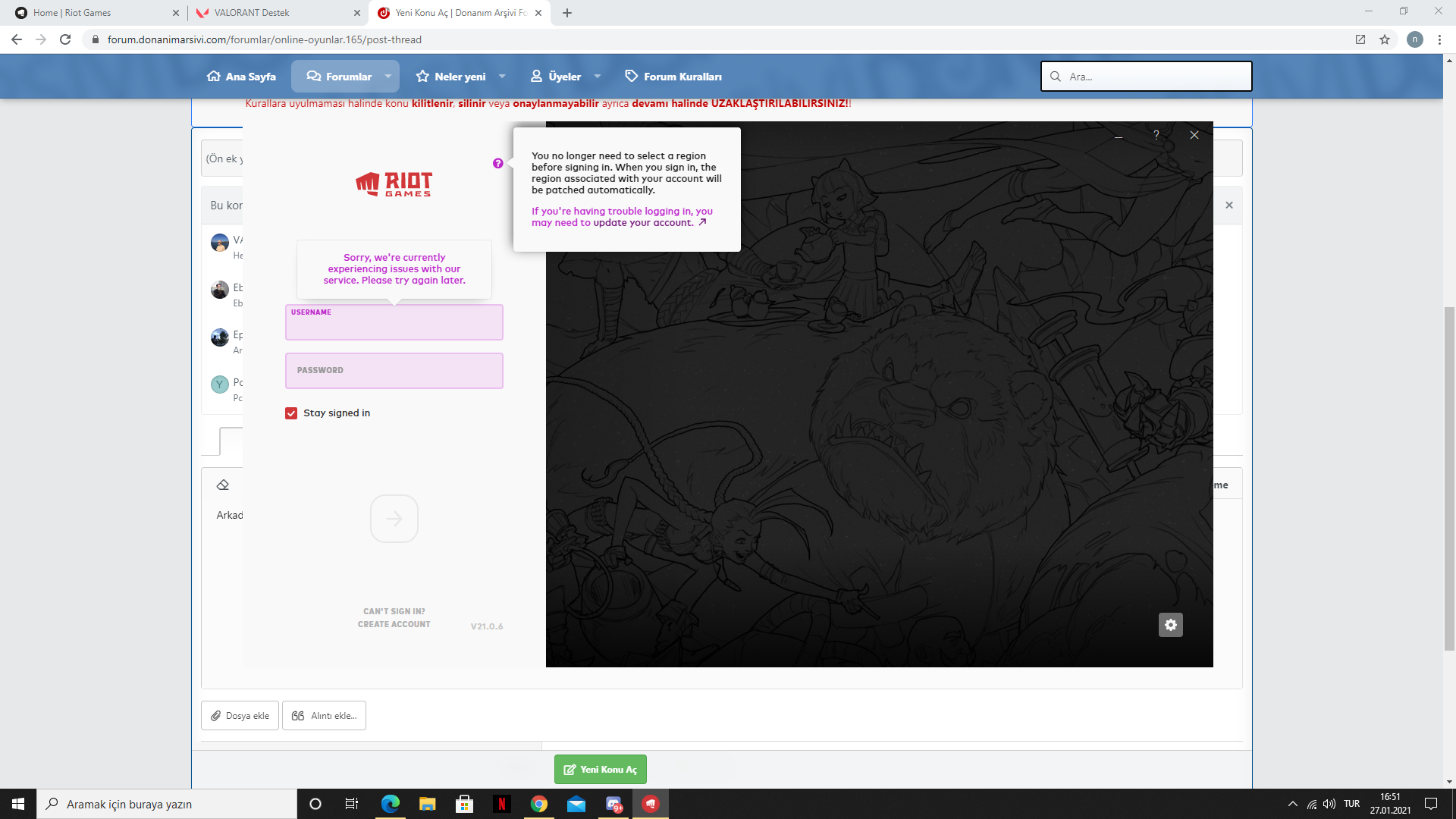Expand the Neler yeni dropdown arrow
This screenshot has width=1456, height=819.
point(502,77)
